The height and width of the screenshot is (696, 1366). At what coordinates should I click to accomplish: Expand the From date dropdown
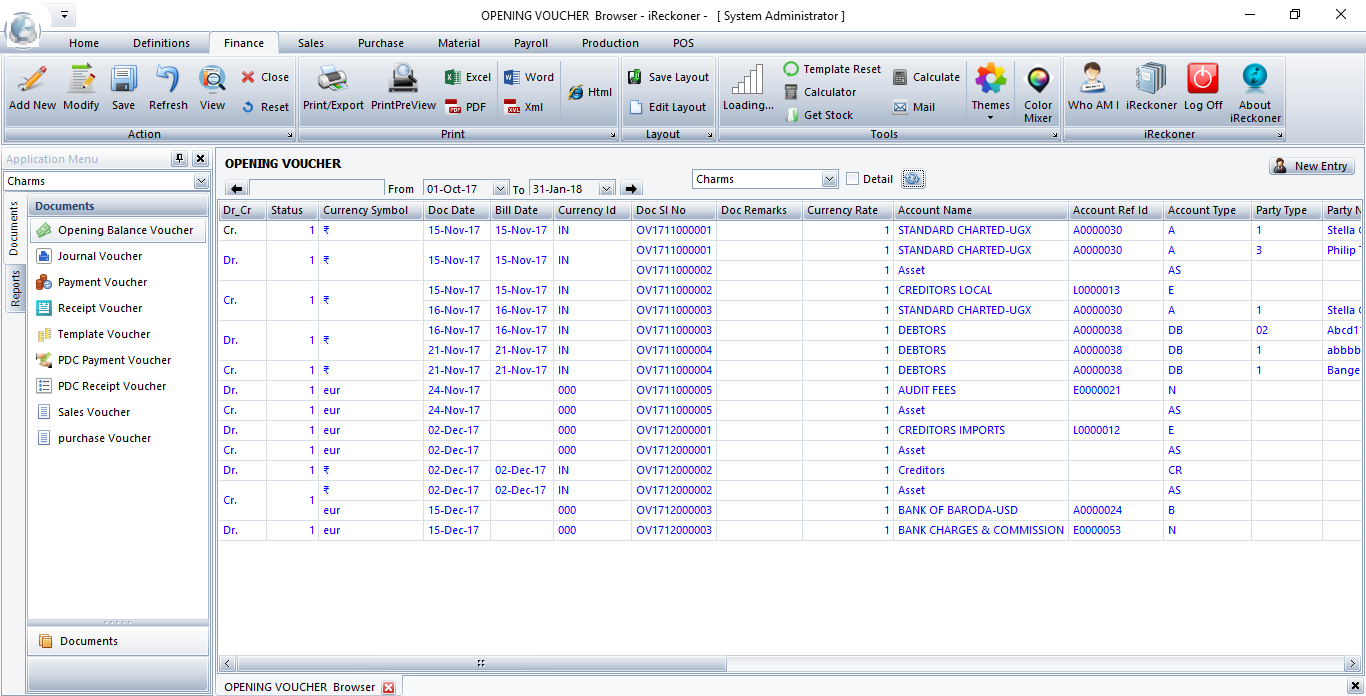500,189
